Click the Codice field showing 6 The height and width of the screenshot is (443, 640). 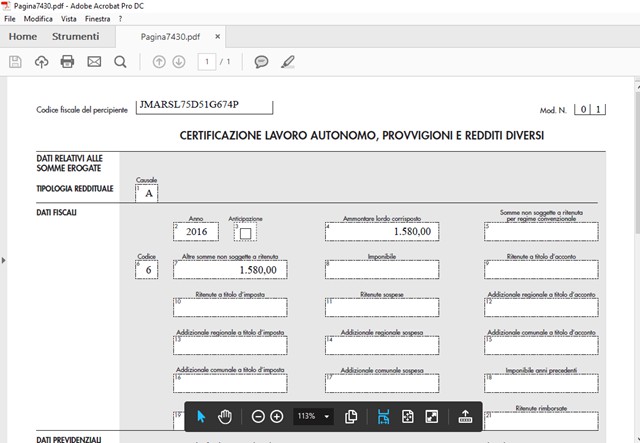tap(147, 269)
